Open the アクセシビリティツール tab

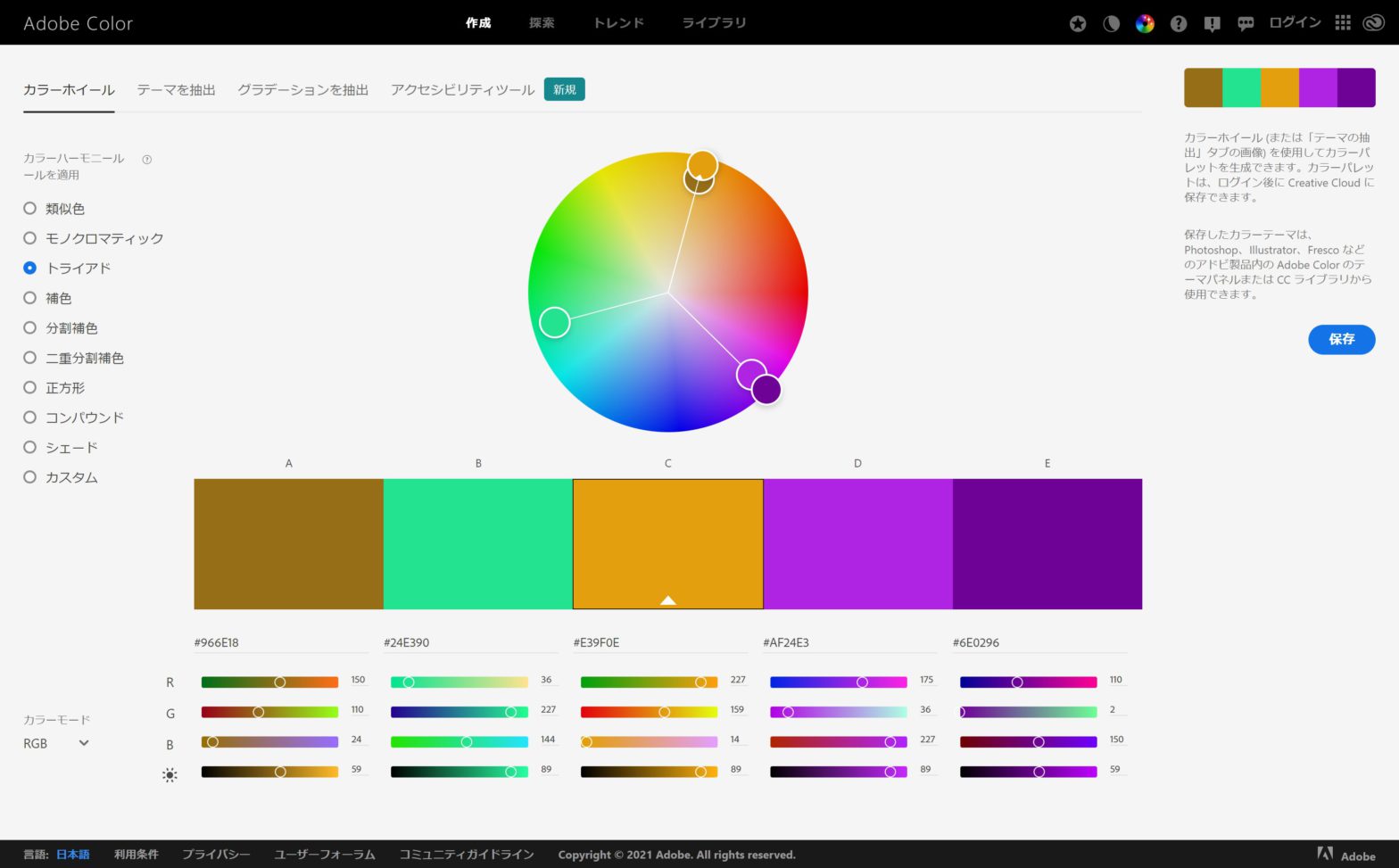point(462,90)
